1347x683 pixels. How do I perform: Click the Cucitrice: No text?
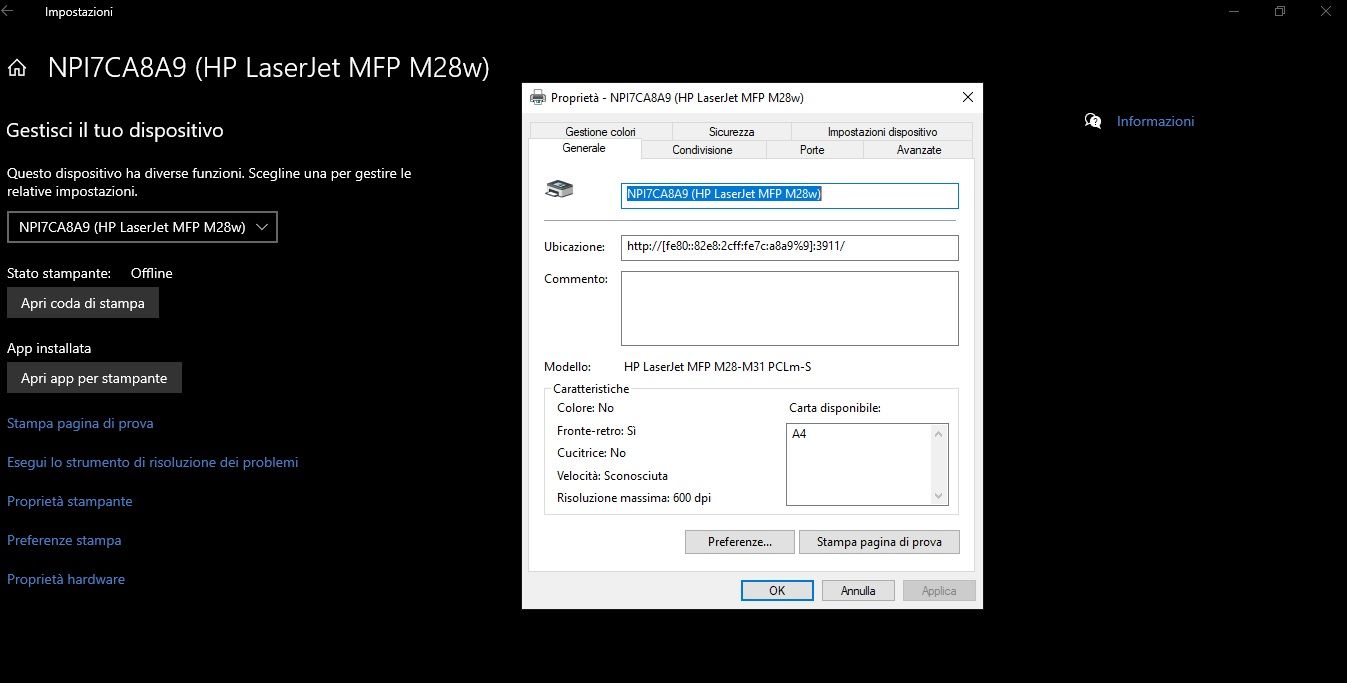[591, 453]
